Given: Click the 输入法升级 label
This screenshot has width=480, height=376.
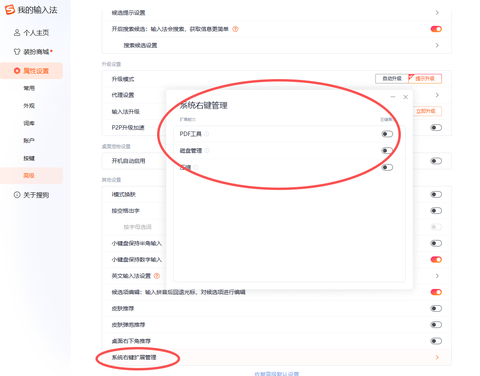Looking at the screenshot, I should tap(126, 111).
